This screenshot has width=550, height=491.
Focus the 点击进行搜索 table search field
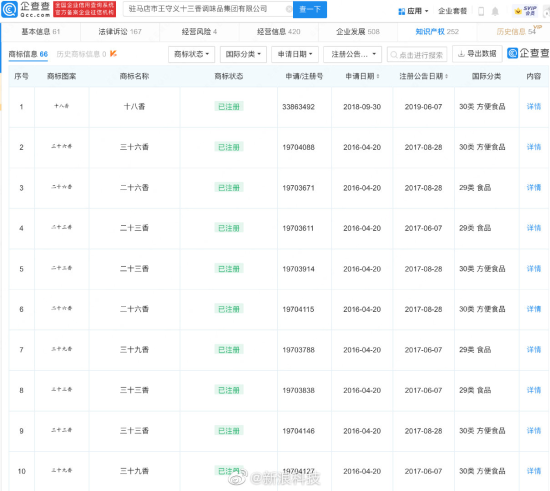click(417, 55)
